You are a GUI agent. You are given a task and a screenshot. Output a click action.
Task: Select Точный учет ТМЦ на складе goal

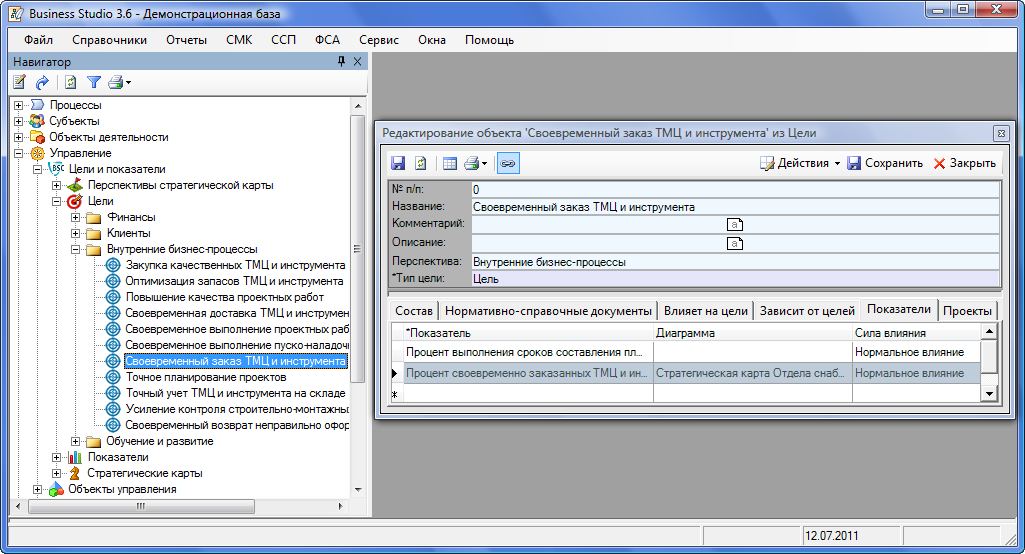click(x=235, y=393)
